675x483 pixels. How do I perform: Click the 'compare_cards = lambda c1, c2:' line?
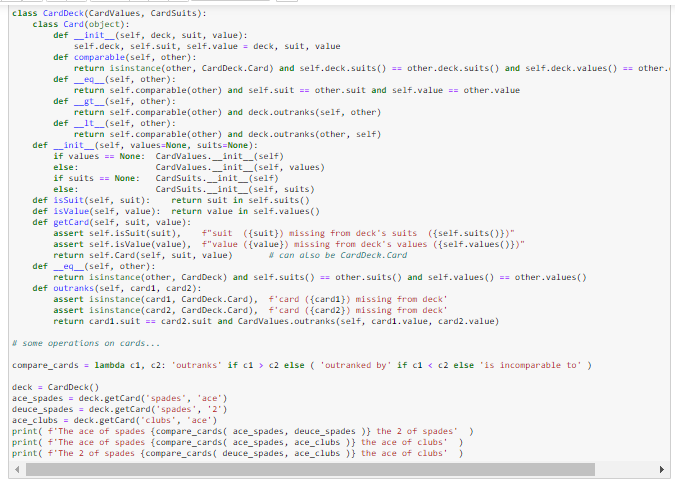pos(302,365)
